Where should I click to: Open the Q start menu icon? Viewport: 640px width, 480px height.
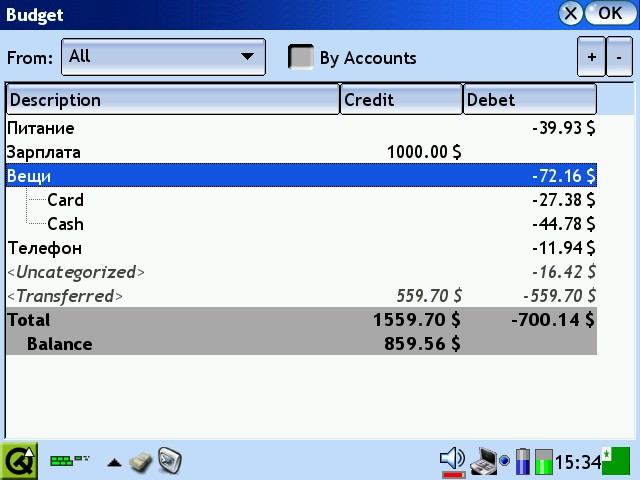pos(19,461)
